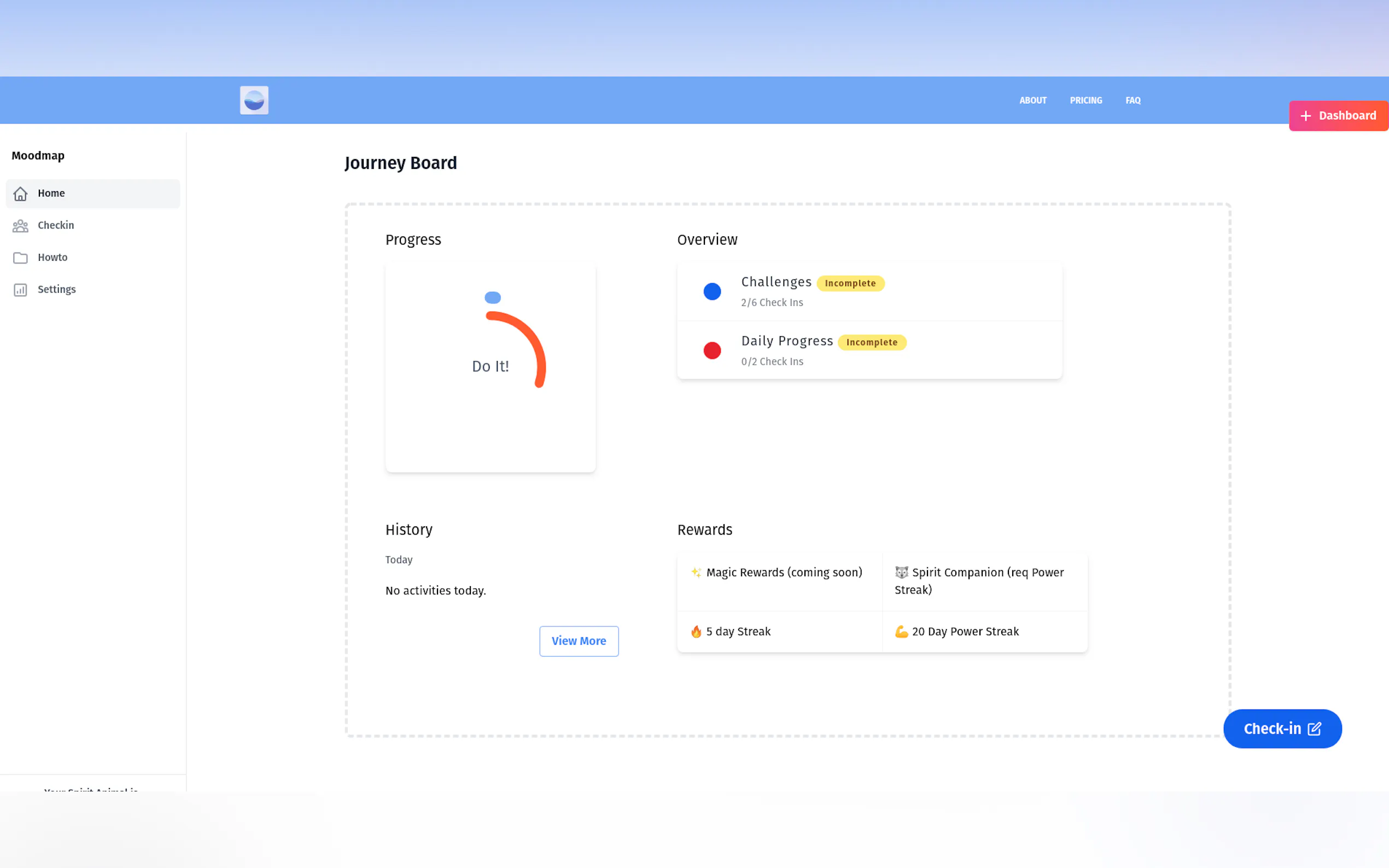Click the Incomplete badge beside Challenges
This screenshot has width=1389, height=868.
click(850, 283)
